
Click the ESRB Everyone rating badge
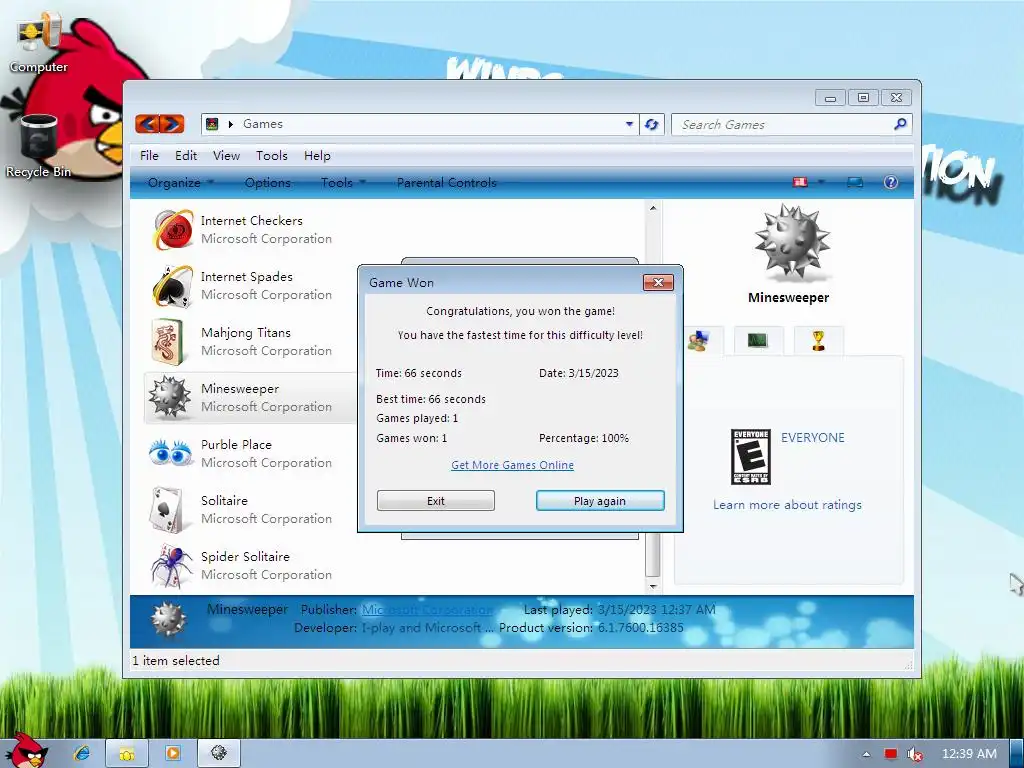tap(751, 456)
